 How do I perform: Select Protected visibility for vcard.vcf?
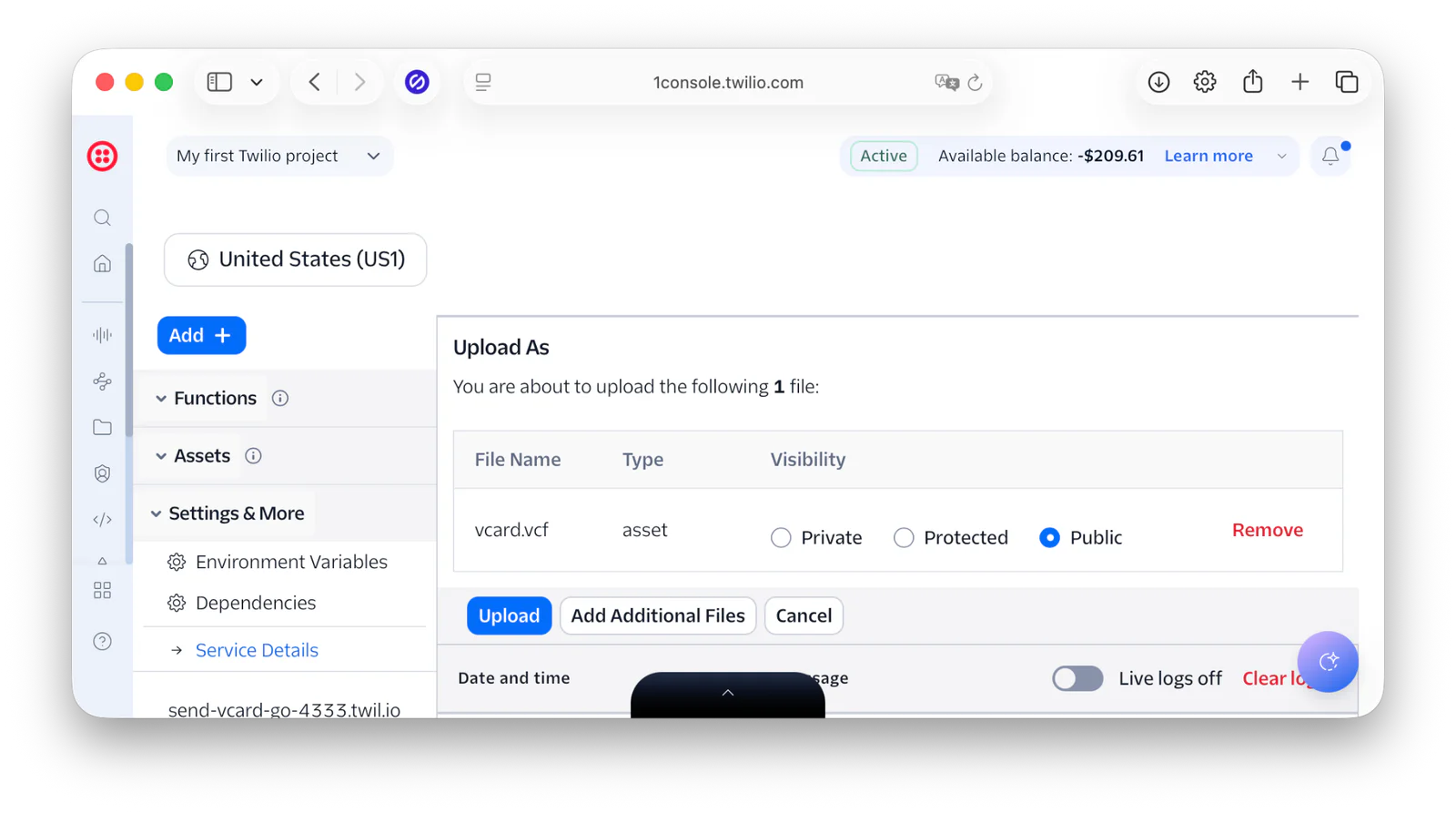tap(904, 537)
